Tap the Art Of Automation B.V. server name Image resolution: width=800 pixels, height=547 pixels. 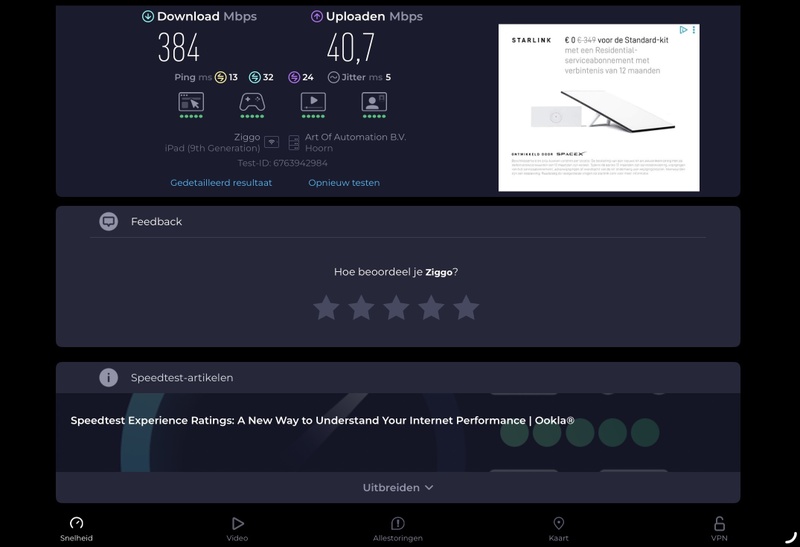pyautogui.click(x=356, y=137)
